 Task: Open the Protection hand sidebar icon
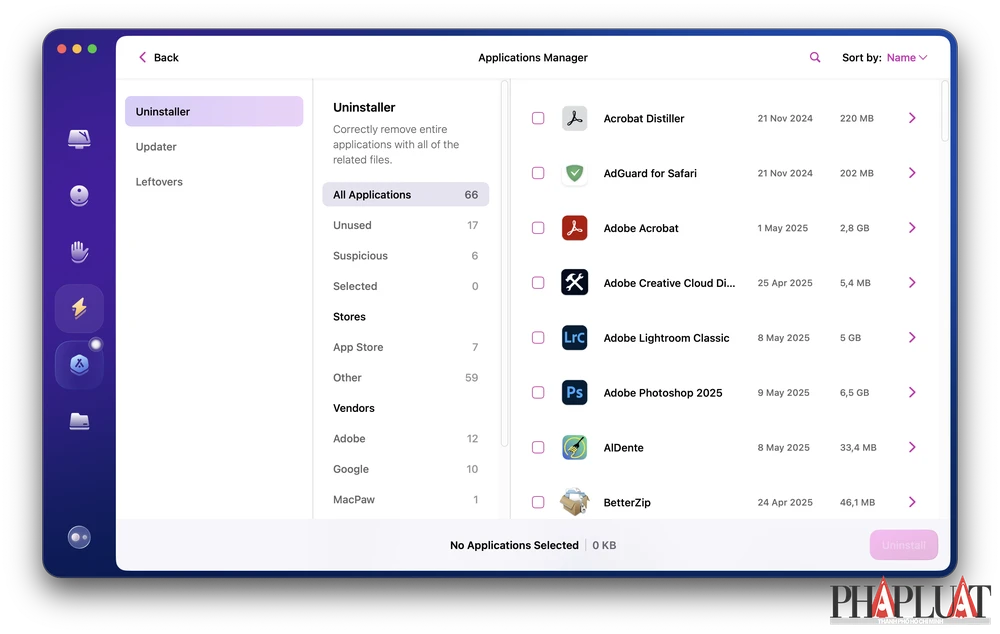click(x=79, y=252)
